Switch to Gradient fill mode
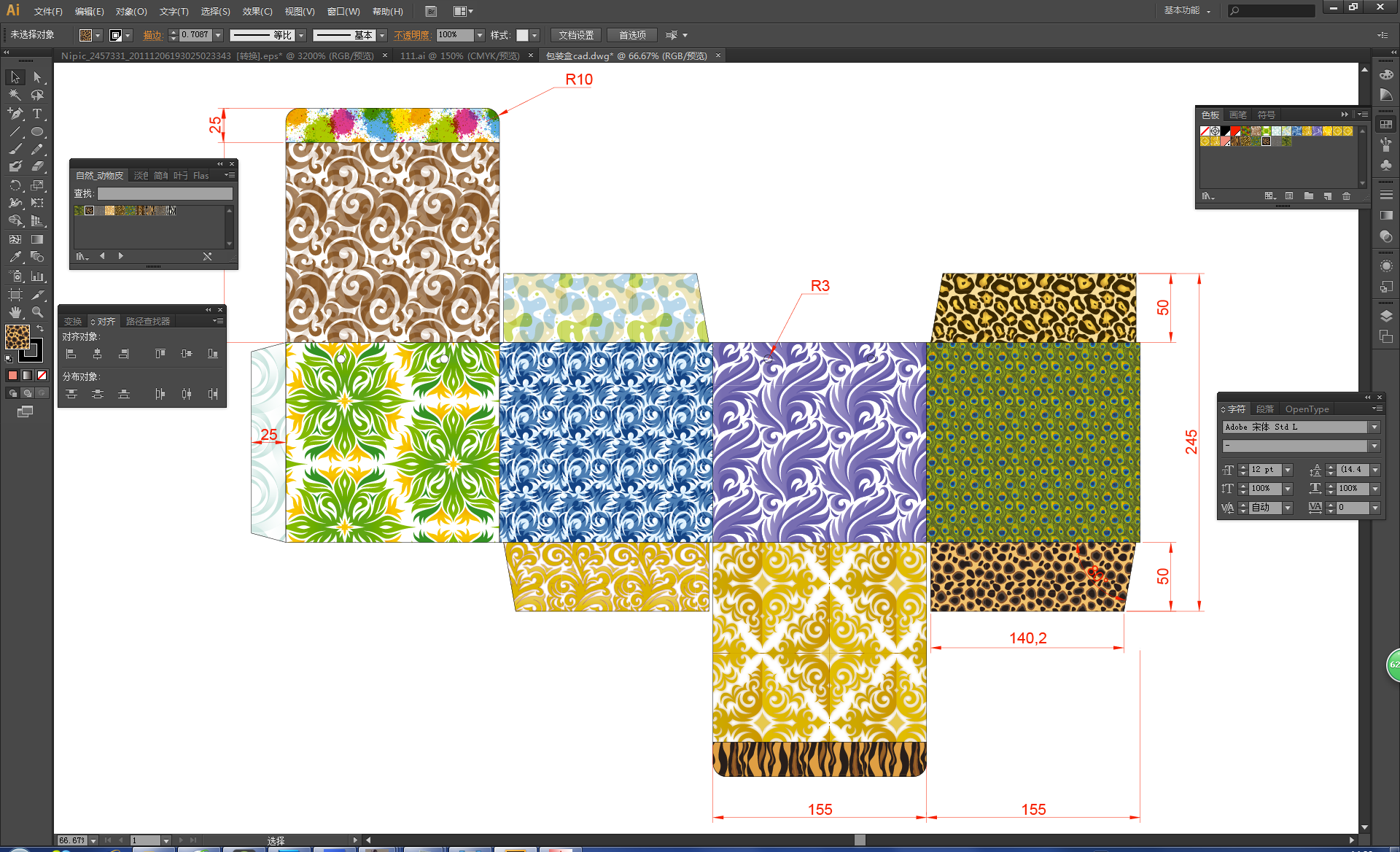This screenshot has height=852, width=1400. [27, 375]
